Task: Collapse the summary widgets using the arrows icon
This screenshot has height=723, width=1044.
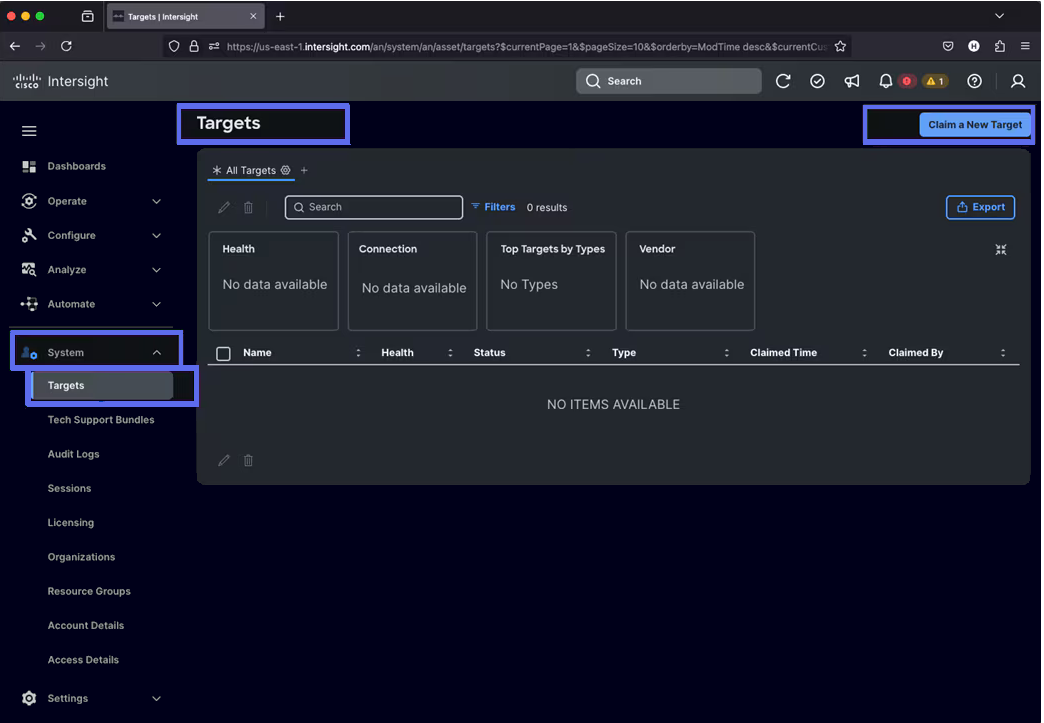Action: [1001, 249]
